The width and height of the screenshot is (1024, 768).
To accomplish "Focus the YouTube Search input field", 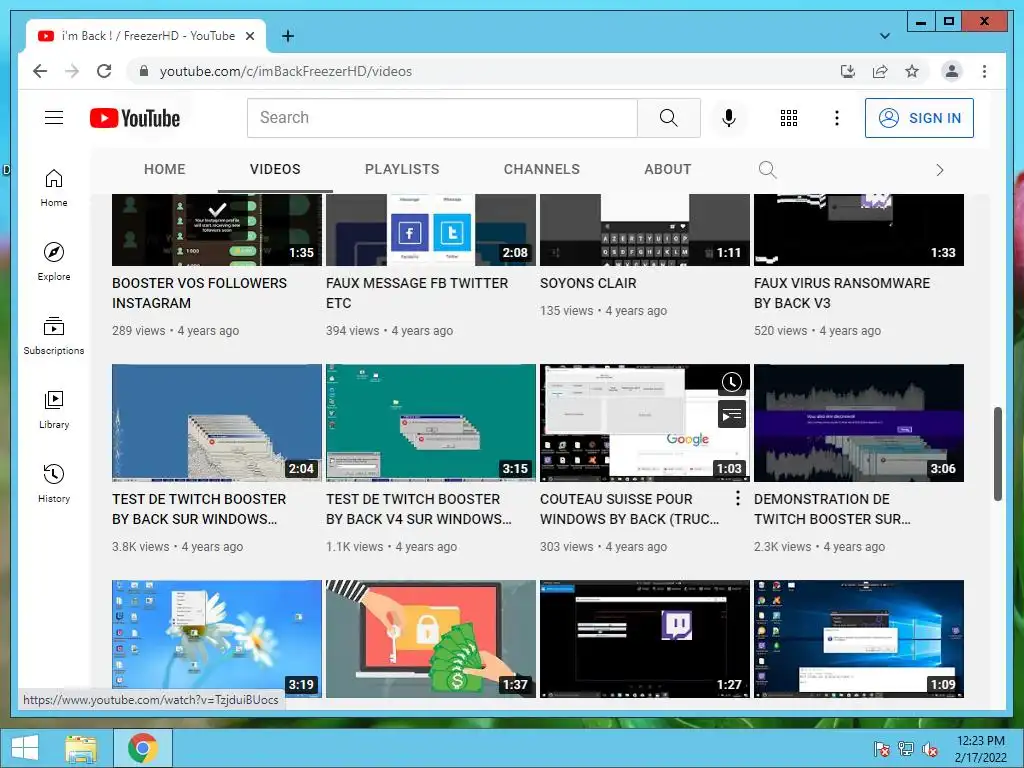I will (442, 118).
